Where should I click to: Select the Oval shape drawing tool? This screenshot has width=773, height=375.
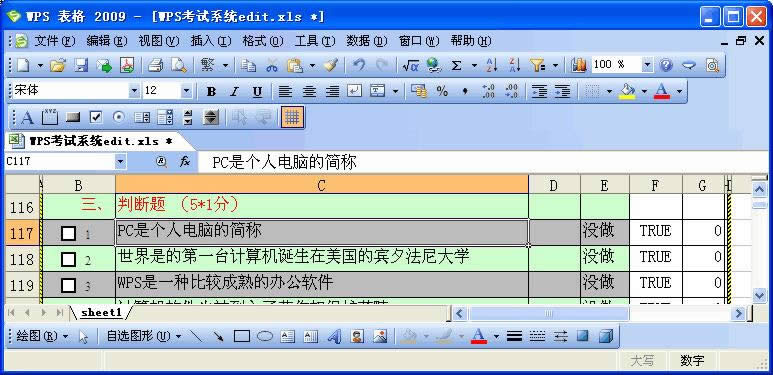click(265, 336)
